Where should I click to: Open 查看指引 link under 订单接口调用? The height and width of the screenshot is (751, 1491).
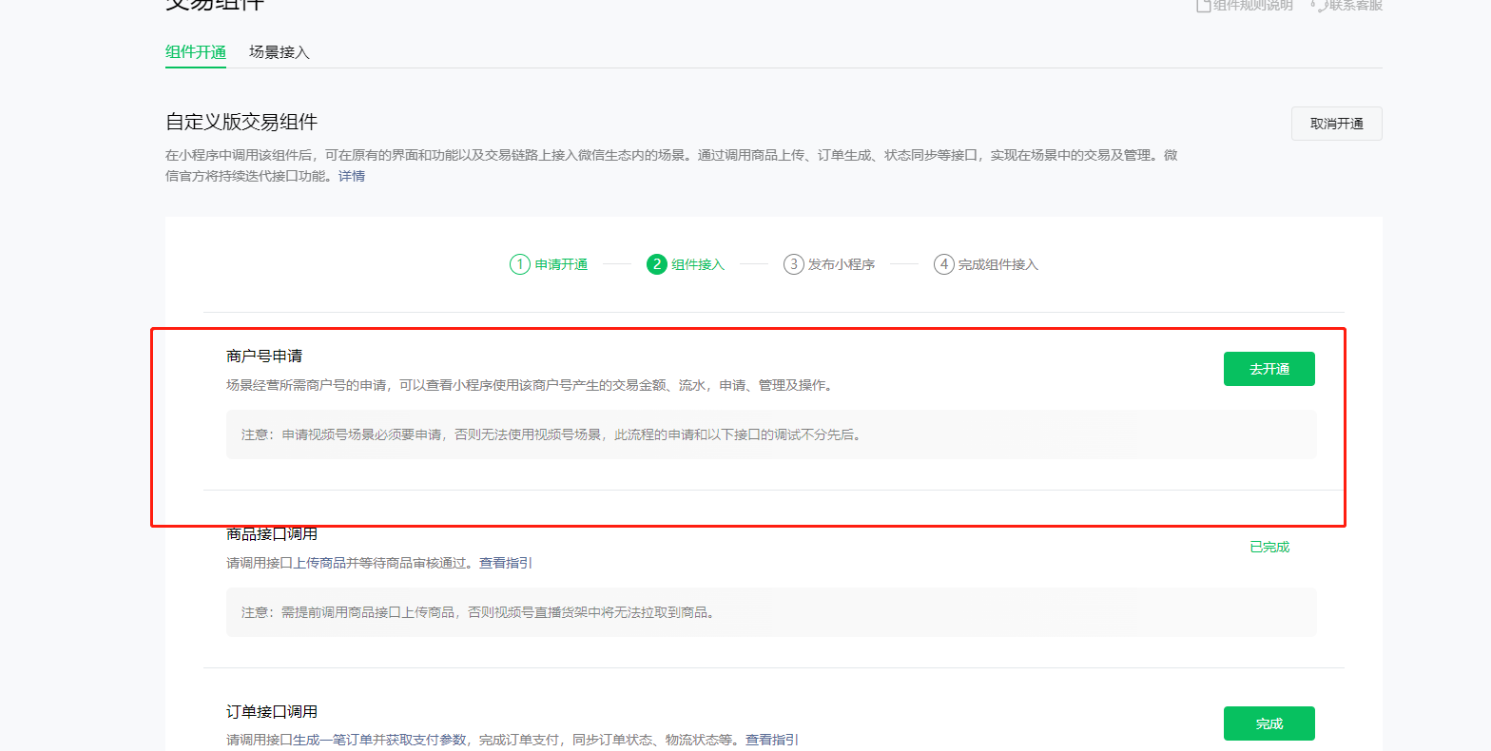coord(771,740)
